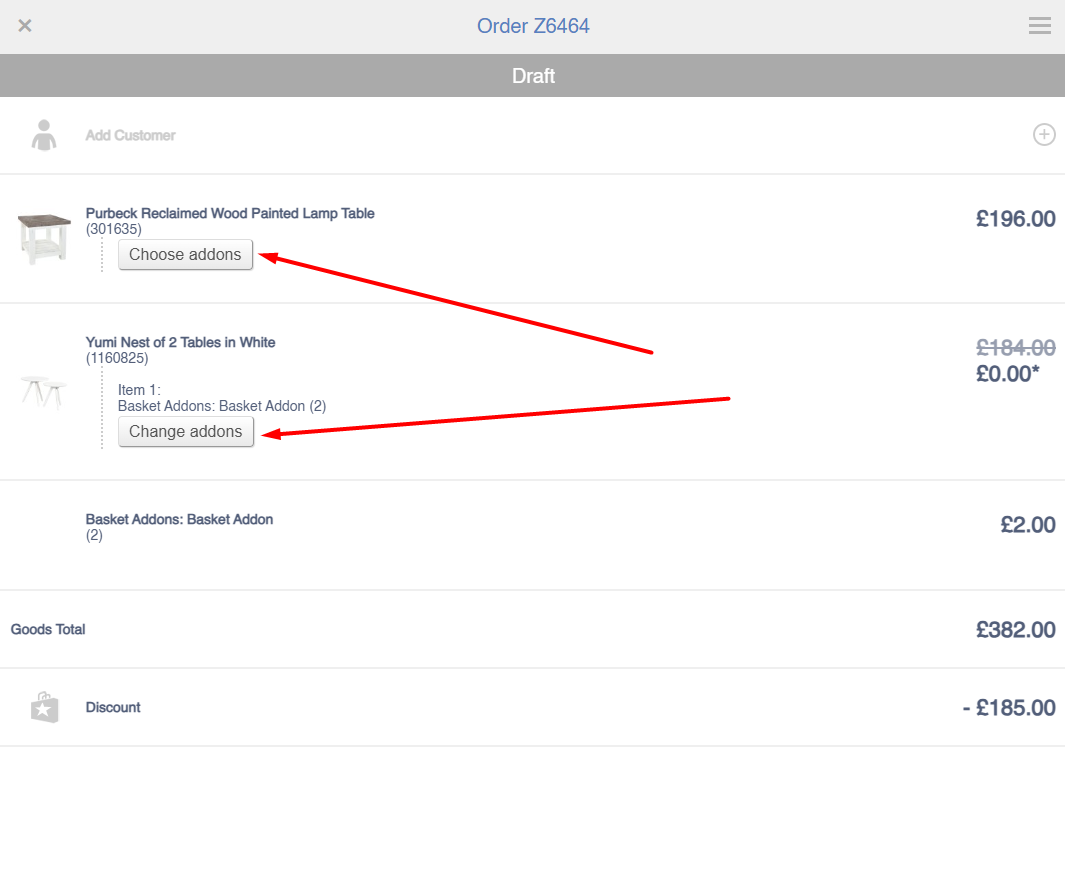
Task: Select Yumi Nest of 2 Tables name
Action: [x=180, y=342]
